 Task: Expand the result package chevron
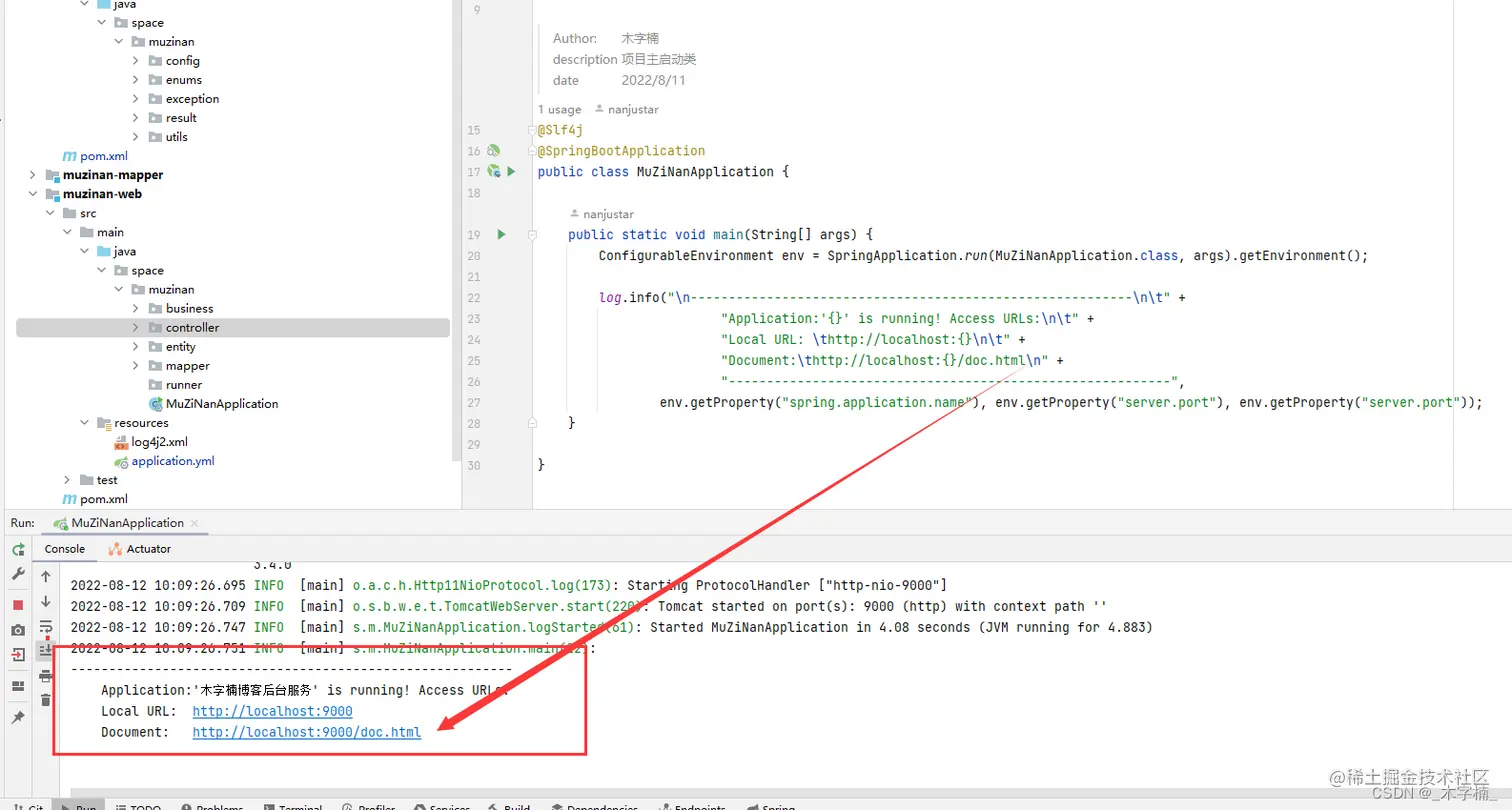(136, 118)
